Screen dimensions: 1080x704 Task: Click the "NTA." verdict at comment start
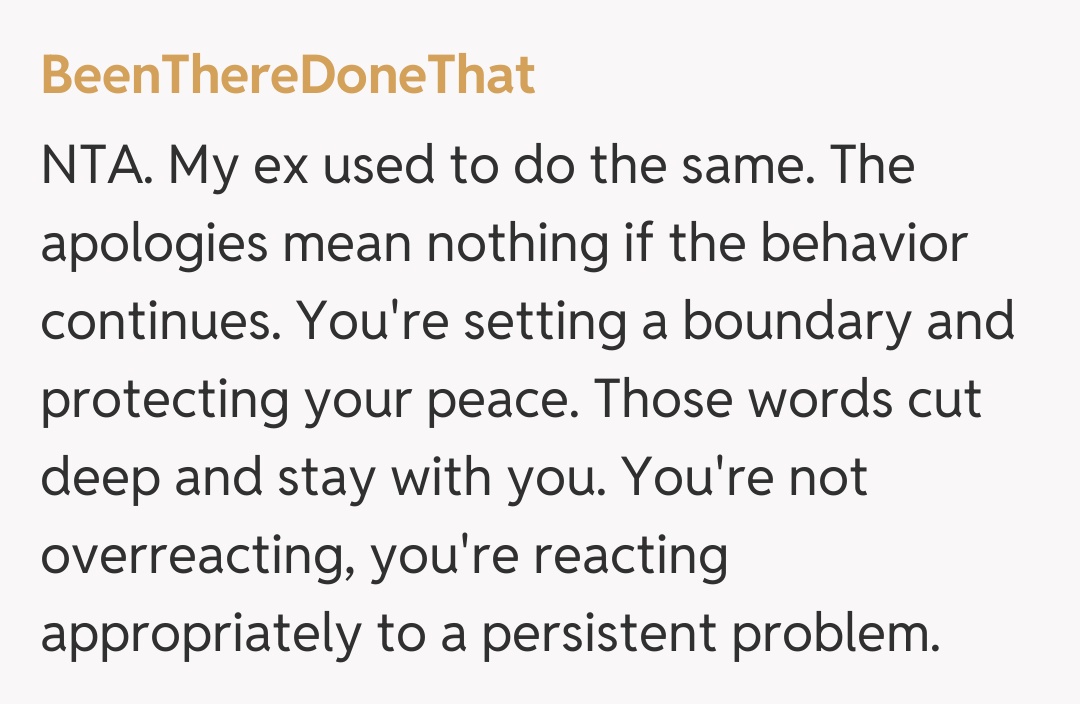pos(94,166)
